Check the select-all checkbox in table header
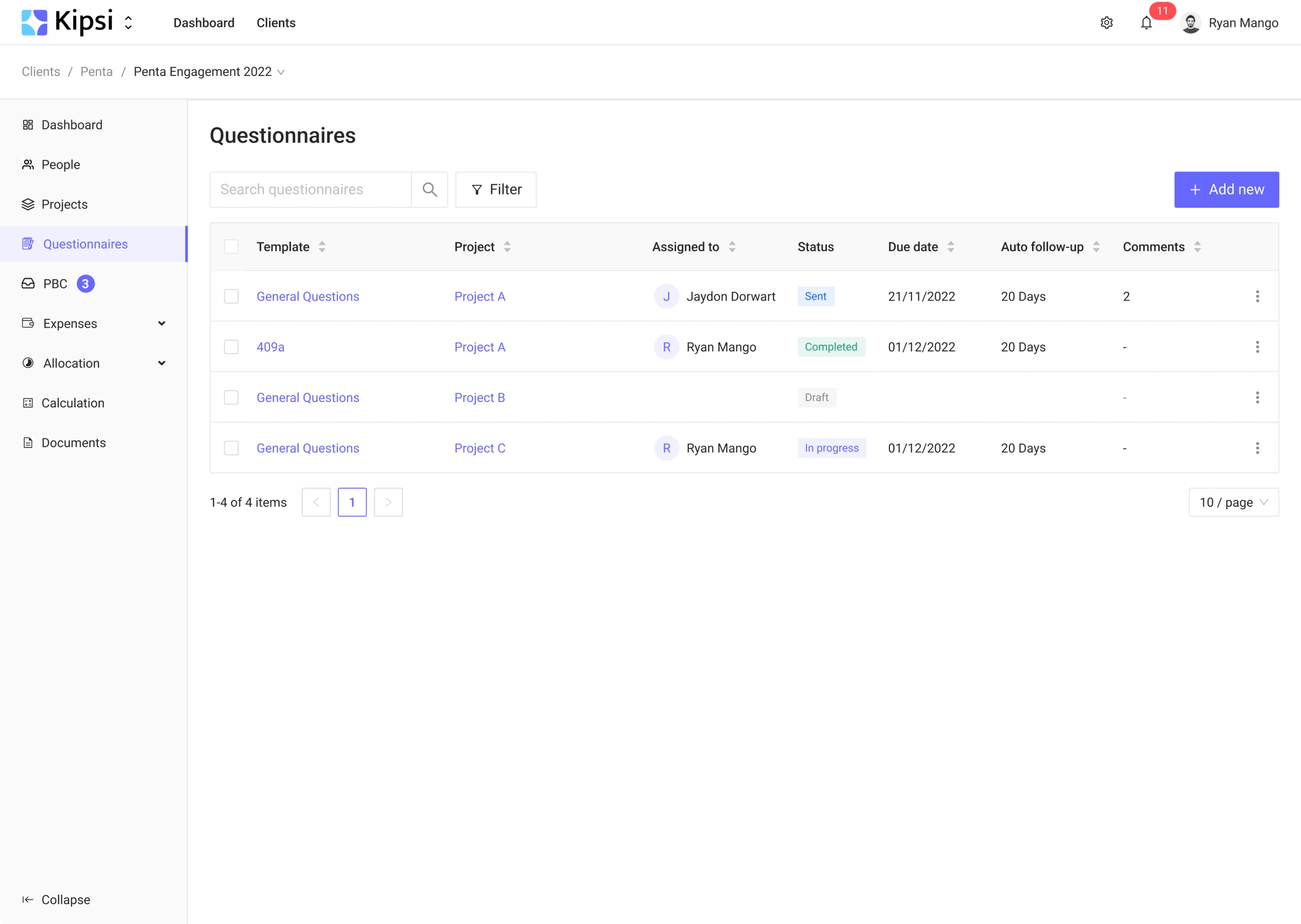Screen dimensions: 1301x924 click(x=232, y=246)
